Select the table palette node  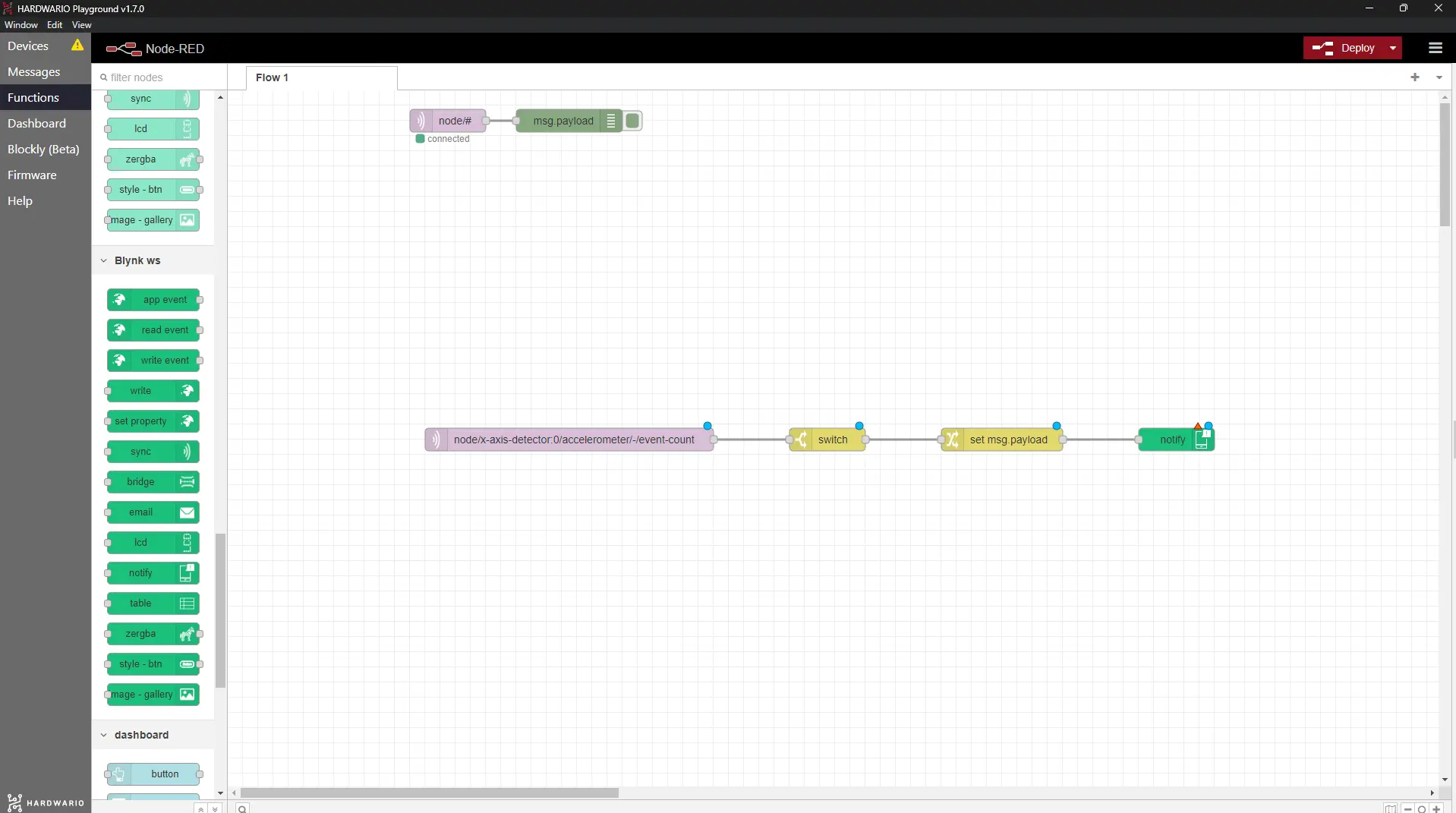(153, 603)
